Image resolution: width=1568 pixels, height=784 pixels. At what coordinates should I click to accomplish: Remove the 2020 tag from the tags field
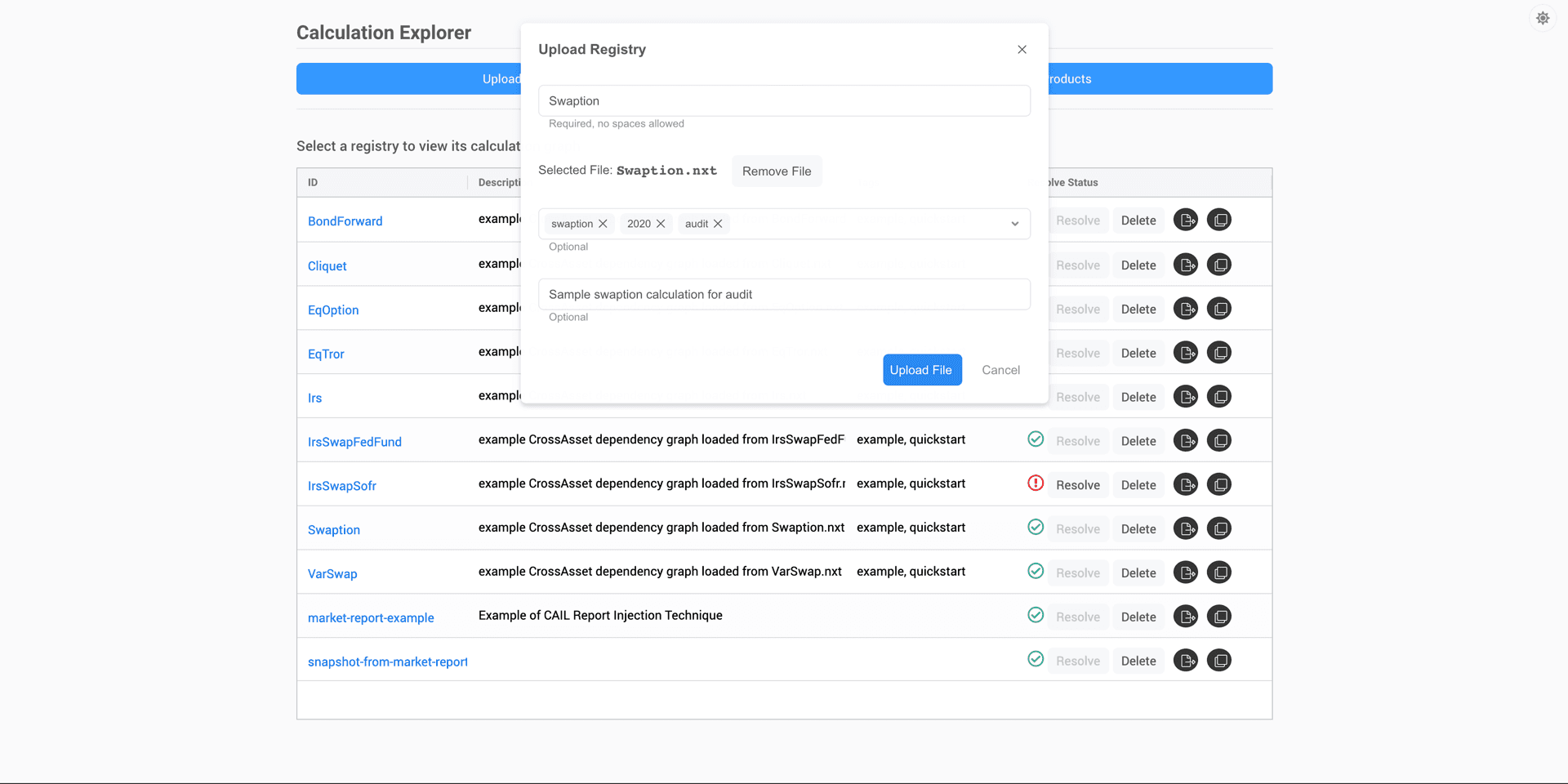662,223
